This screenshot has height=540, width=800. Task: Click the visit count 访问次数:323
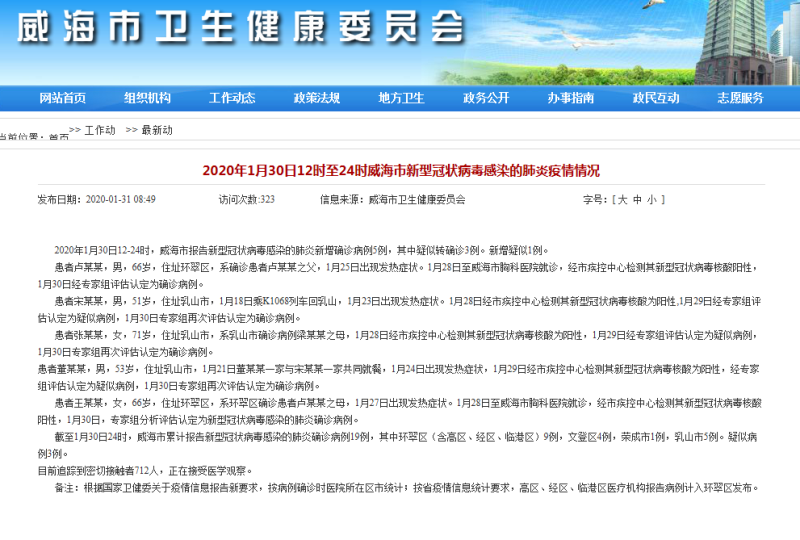coord(247,200)
